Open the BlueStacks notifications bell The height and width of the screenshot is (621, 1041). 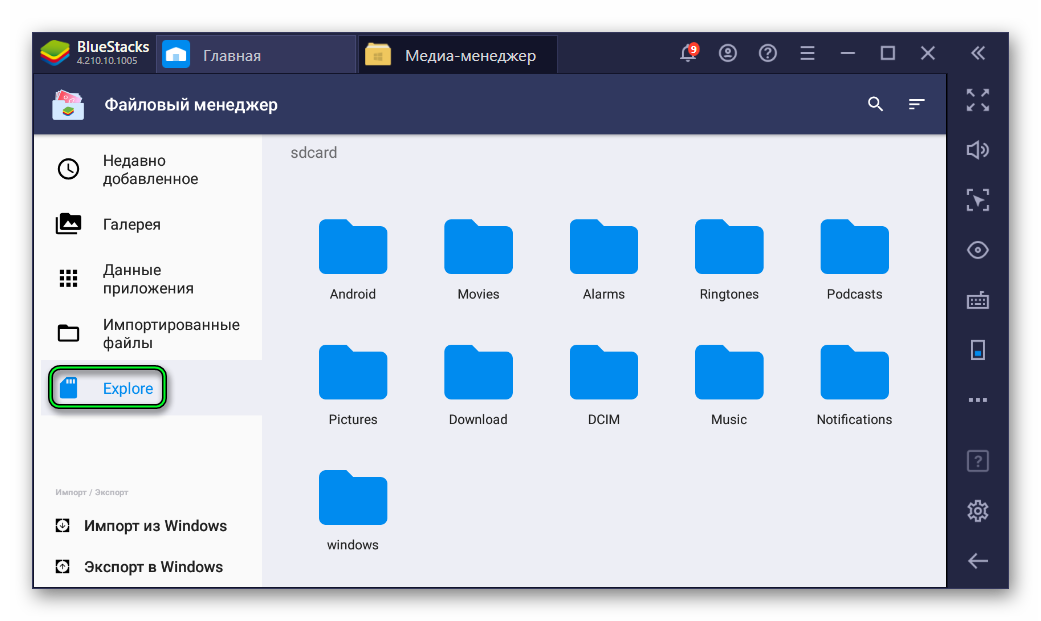[x=688, y=54]
